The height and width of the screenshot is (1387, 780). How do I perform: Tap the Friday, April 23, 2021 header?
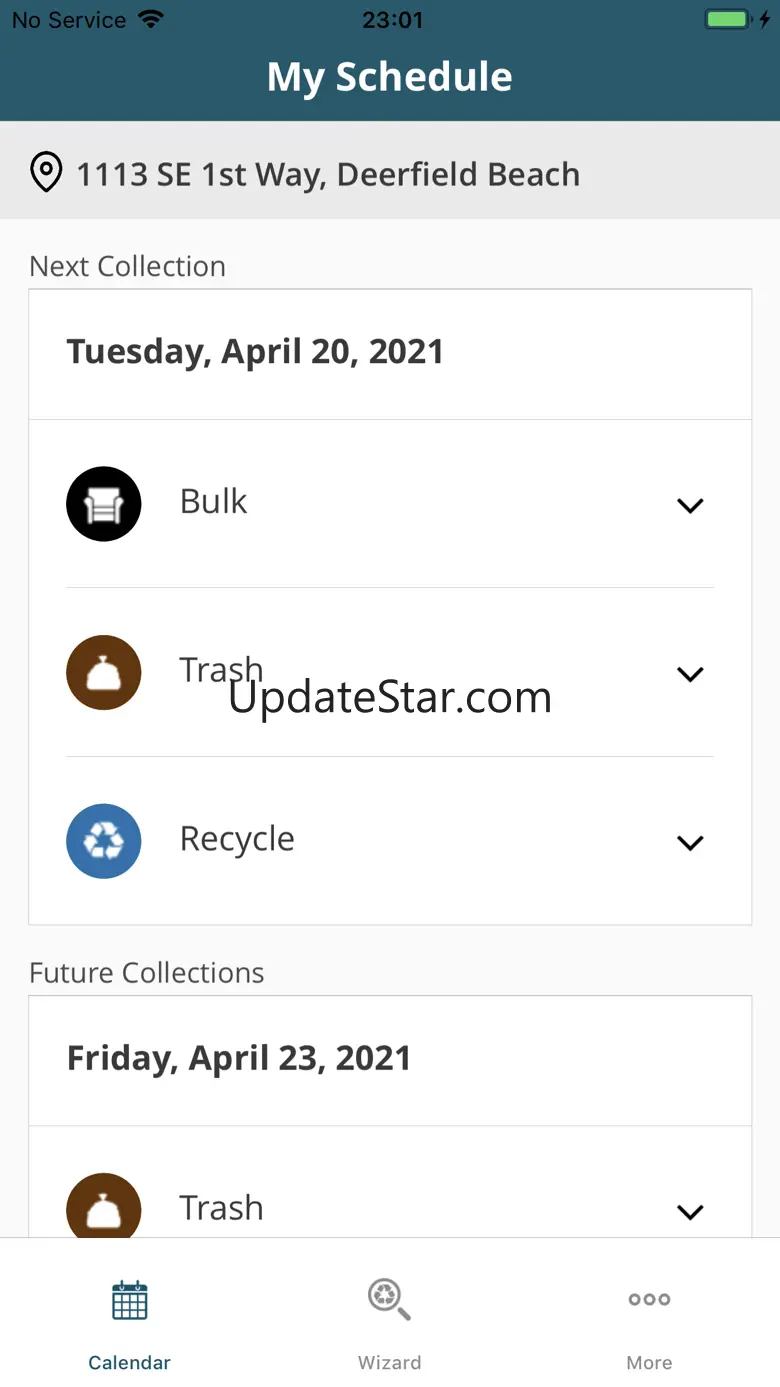pos(239,1059)
